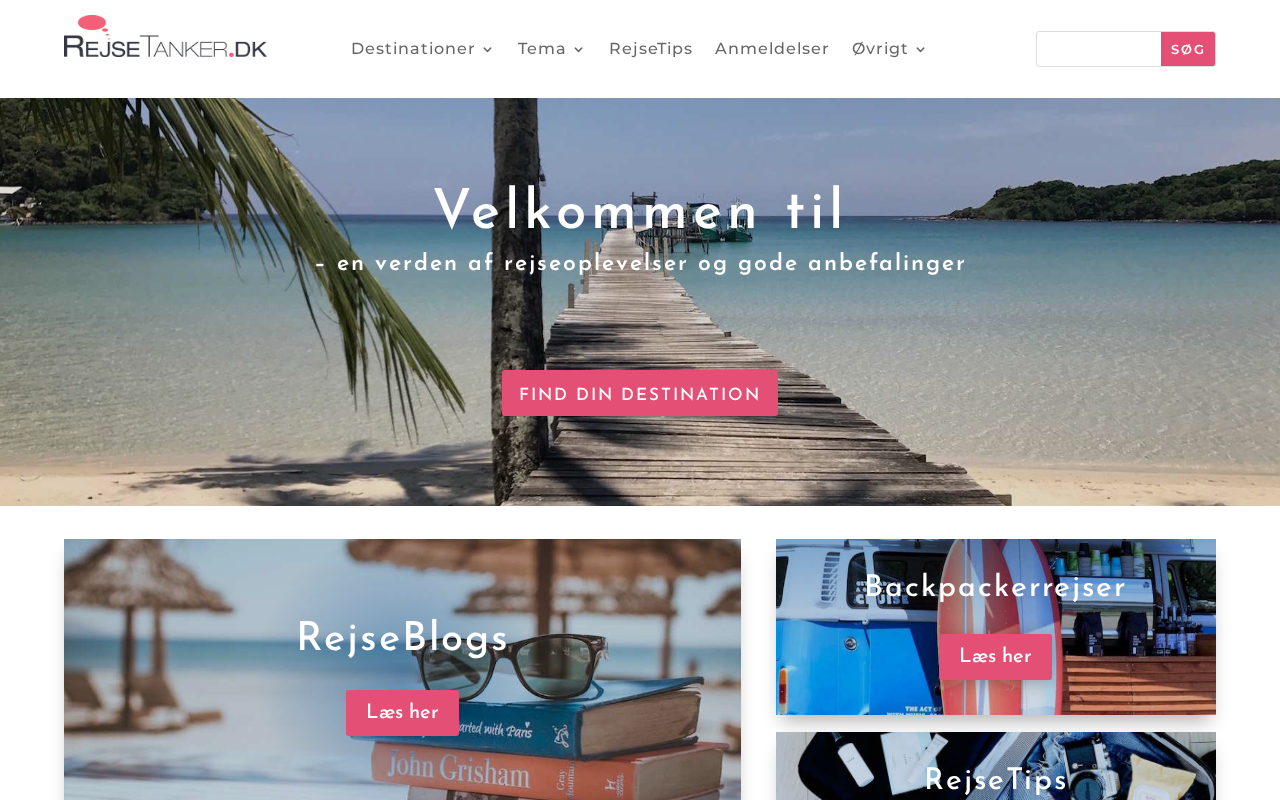Click the pink SØG search button

1188,49
